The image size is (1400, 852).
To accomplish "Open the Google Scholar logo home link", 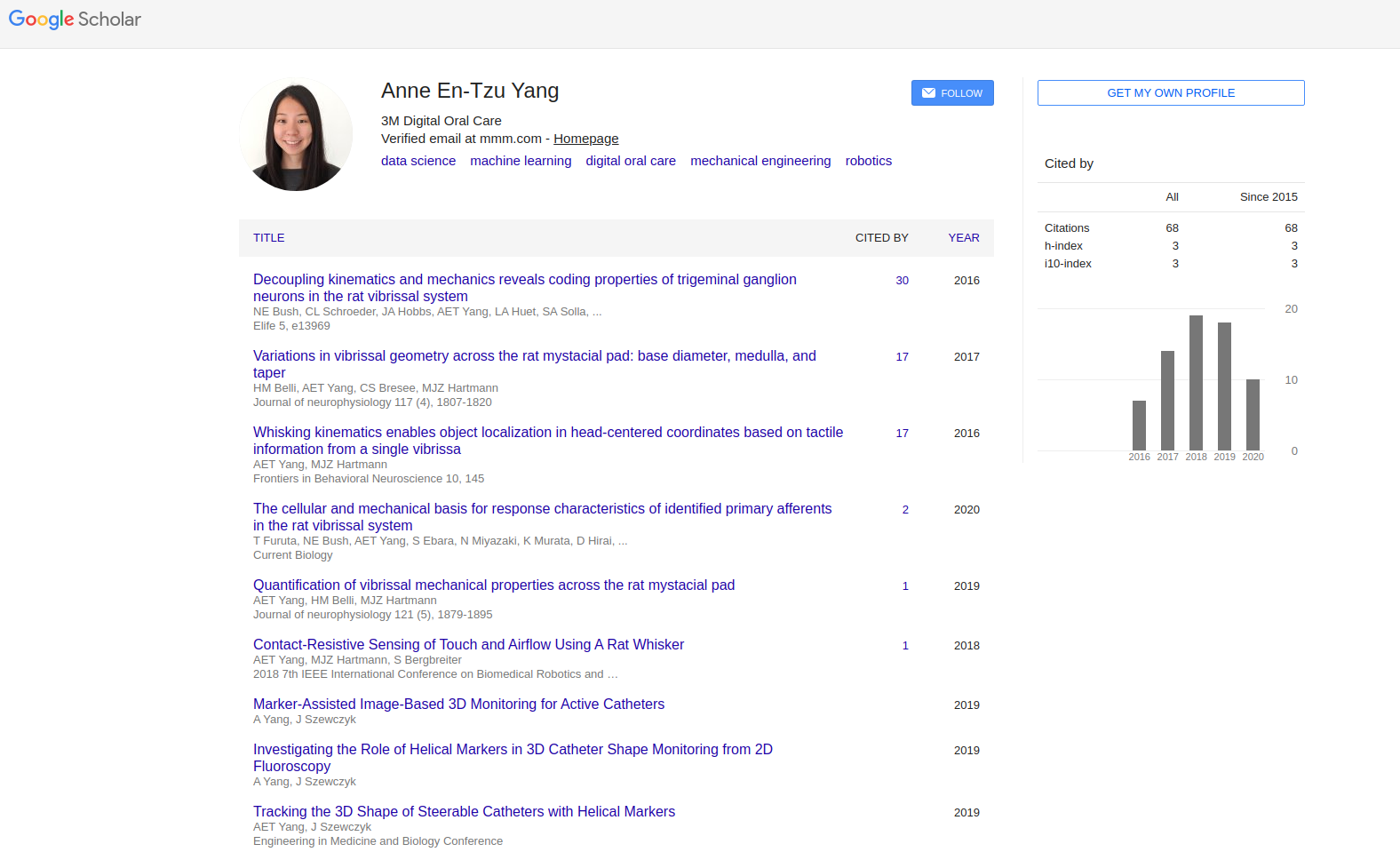I will click(75, 20).
